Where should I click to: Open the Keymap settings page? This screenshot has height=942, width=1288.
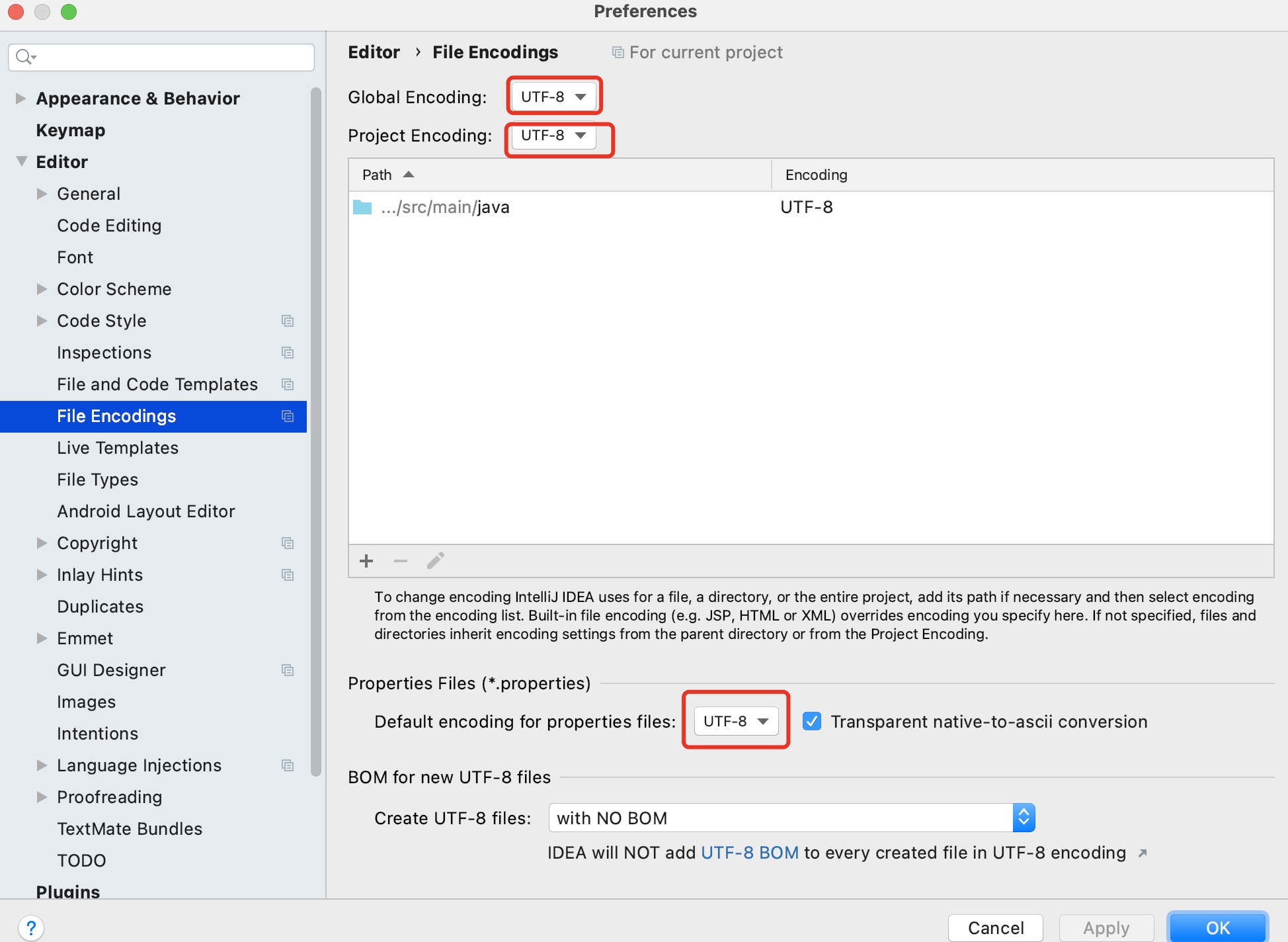pyautogui.click(x=71, y=130)
